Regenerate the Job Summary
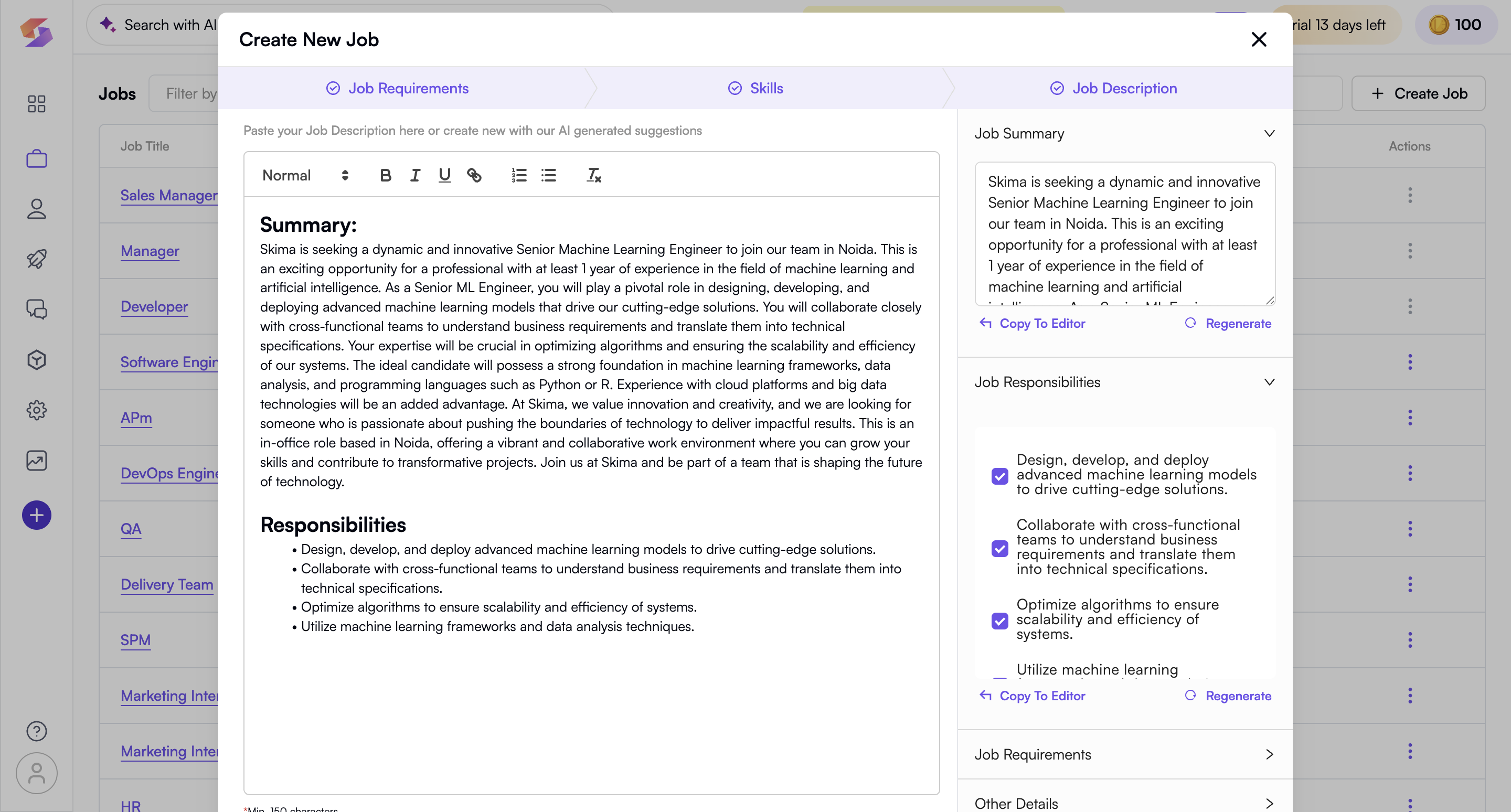Image resolution: width=1511 pixels, height=812 pixels. pos(1228,324)
